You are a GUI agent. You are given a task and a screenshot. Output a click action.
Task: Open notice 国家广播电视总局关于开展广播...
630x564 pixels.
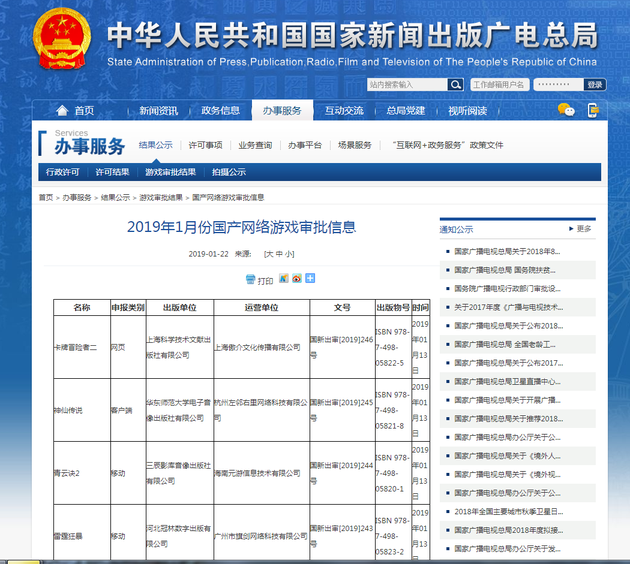point(507,400)
